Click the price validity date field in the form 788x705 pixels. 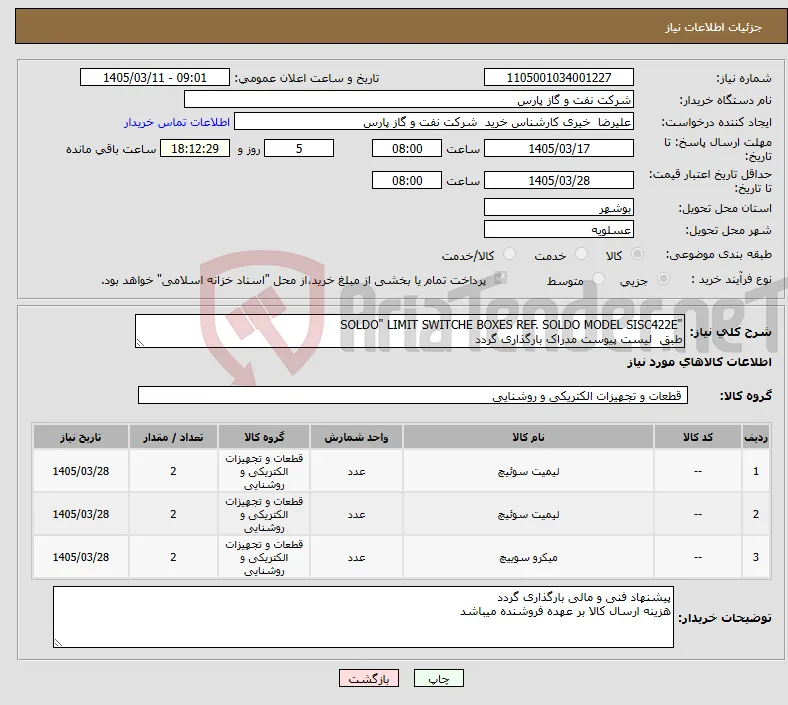(x=559, y=180)
